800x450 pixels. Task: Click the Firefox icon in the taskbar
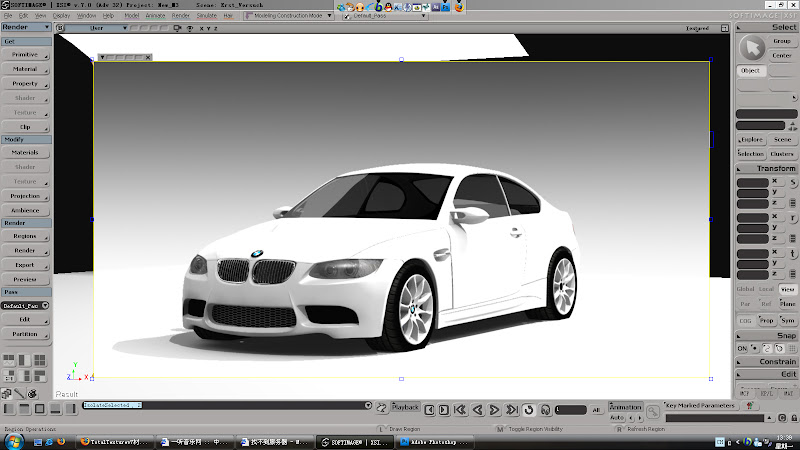tap(60, 441)
